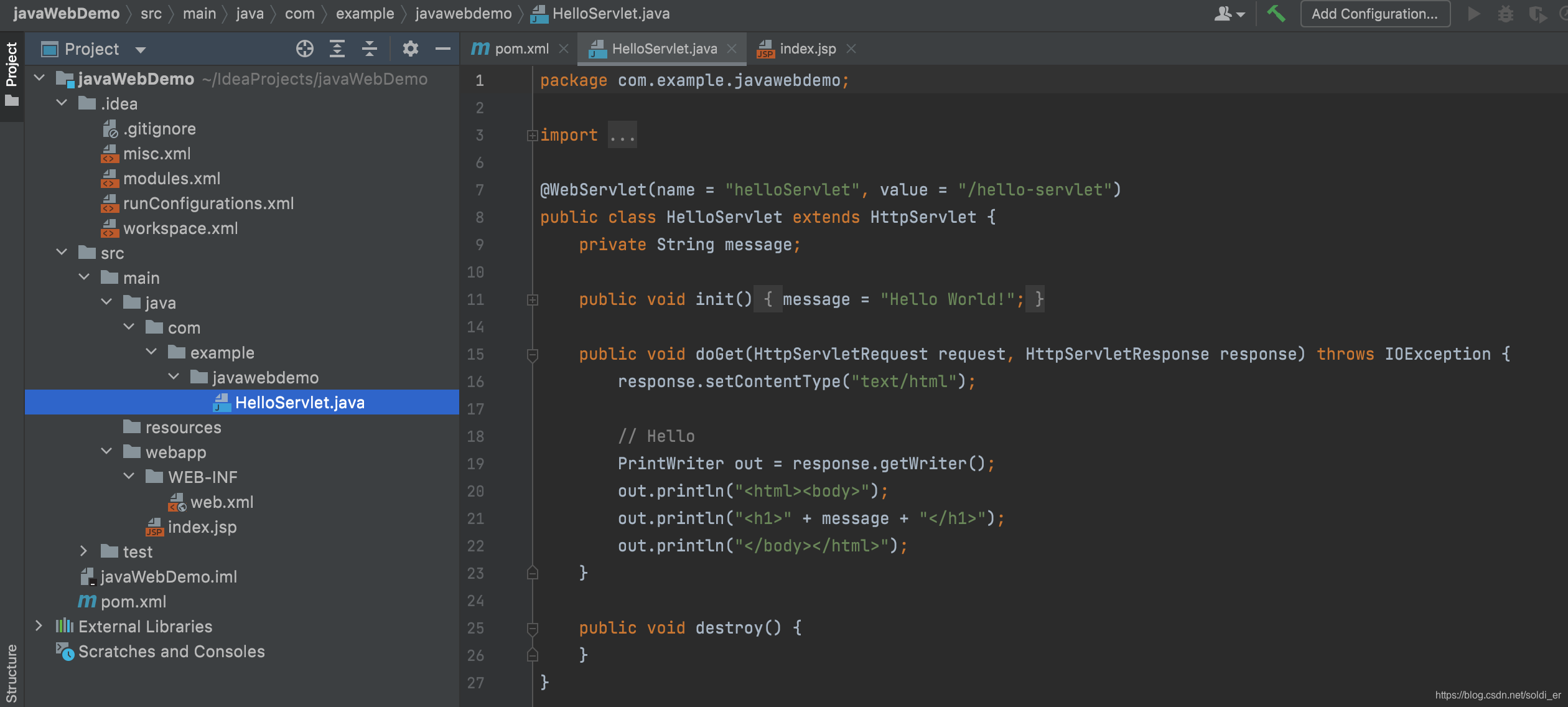Click the folded import ellipsis placeholder

click(x=622, y=135)
